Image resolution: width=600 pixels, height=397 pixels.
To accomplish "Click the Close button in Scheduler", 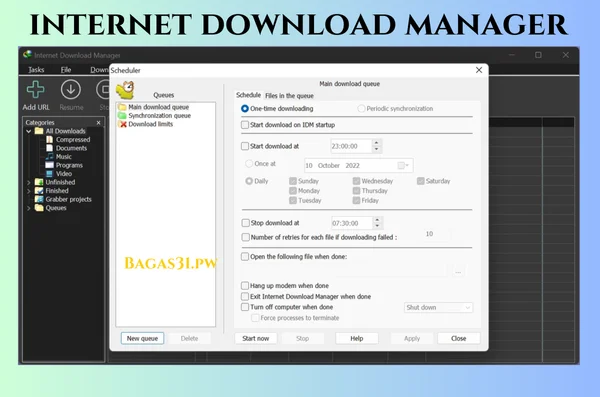I will tap(458, 338).
